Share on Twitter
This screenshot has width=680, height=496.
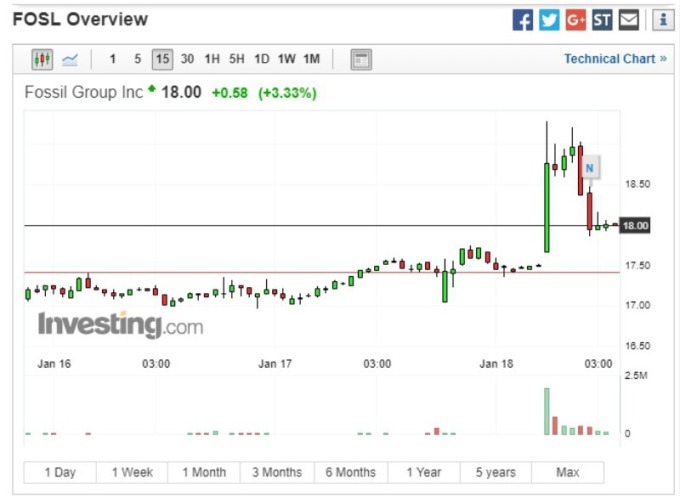click(x=549, y=20)
